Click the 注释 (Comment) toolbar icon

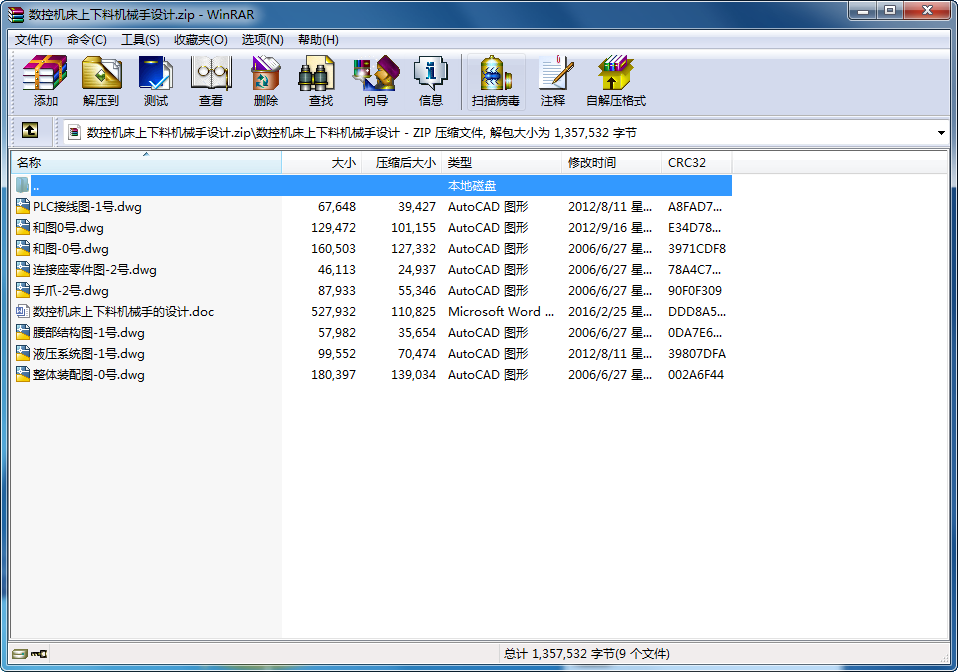pyautogui.click(x=553, y=81)
